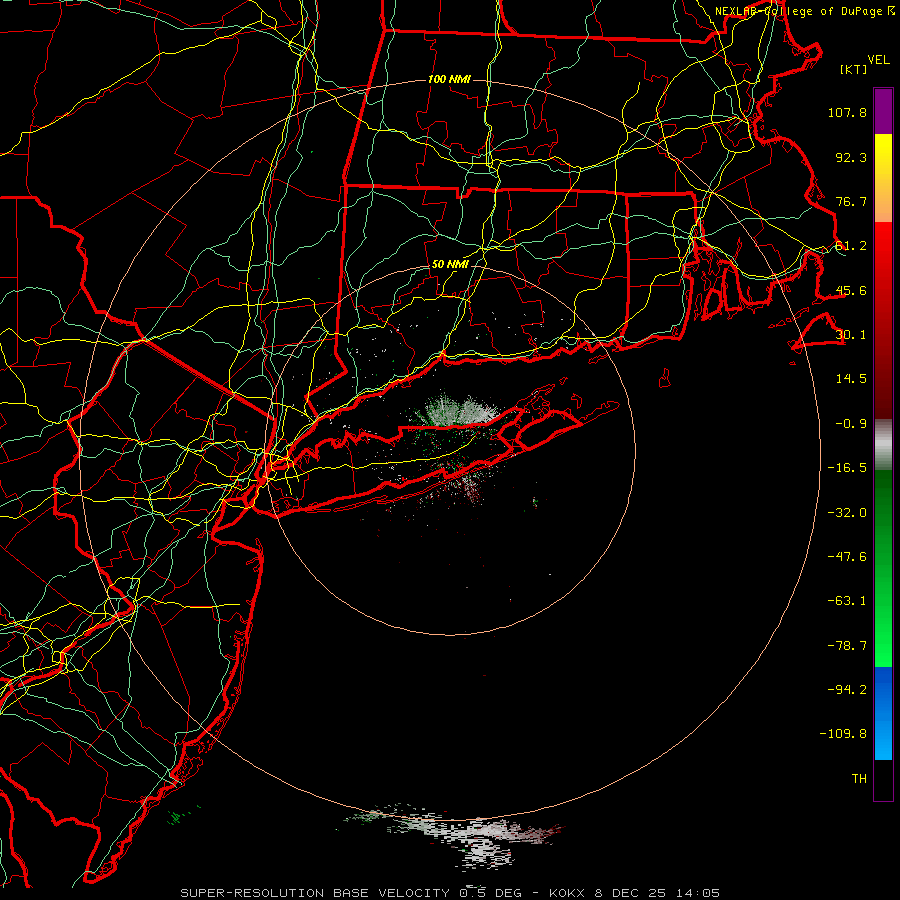Click the -32.0 scale value

click(x=847, y=513)
